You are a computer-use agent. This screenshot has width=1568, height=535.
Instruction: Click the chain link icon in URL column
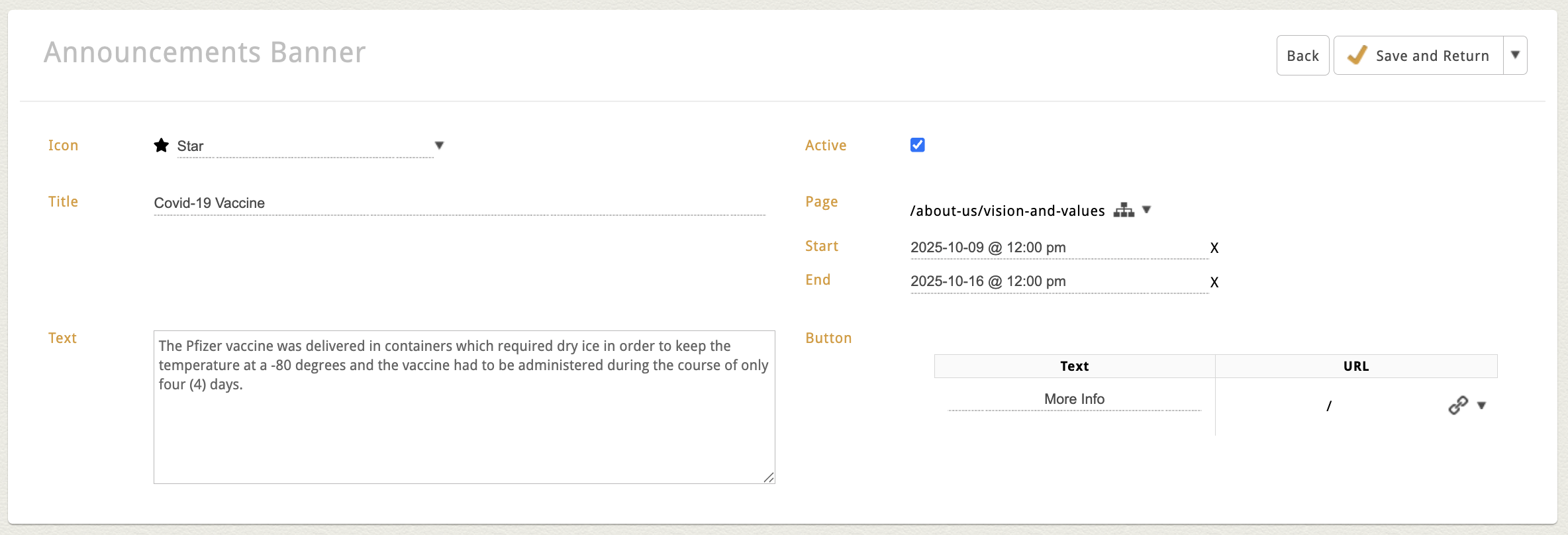(1457, 405)
